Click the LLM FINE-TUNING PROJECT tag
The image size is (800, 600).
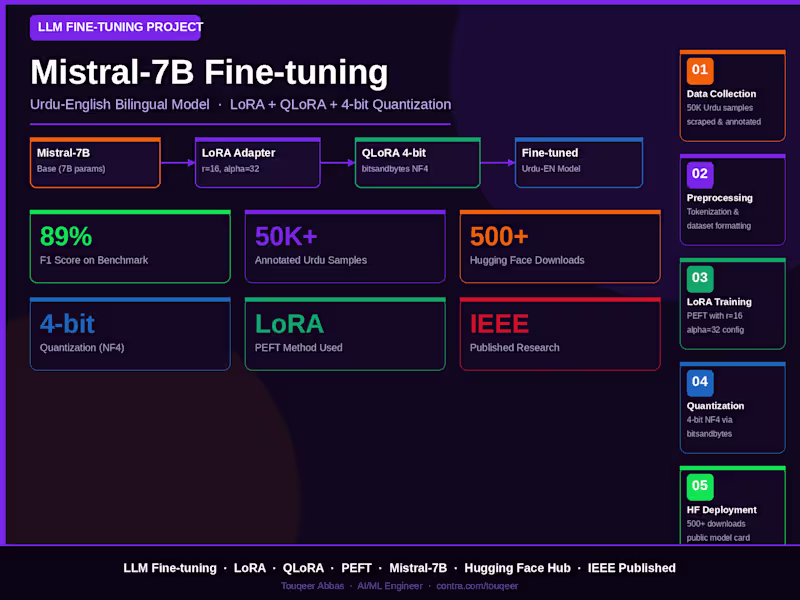pos(115,28)
